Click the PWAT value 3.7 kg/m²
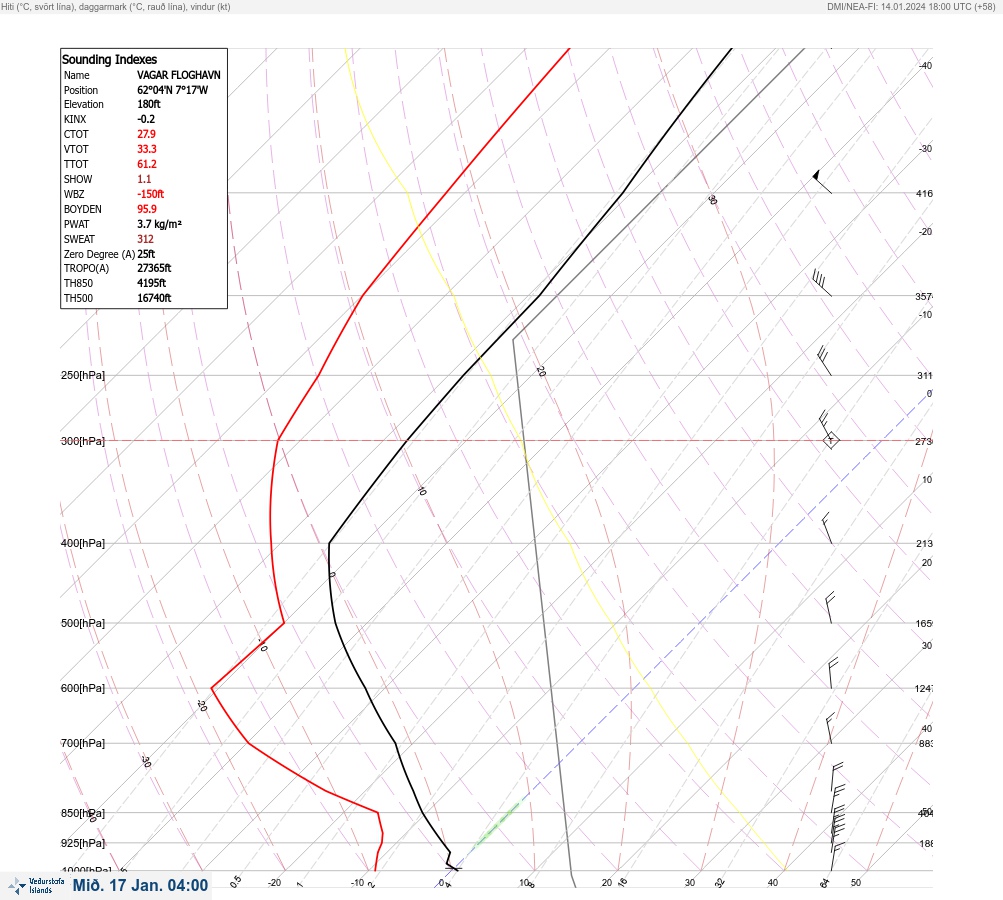 coord(159,224)
